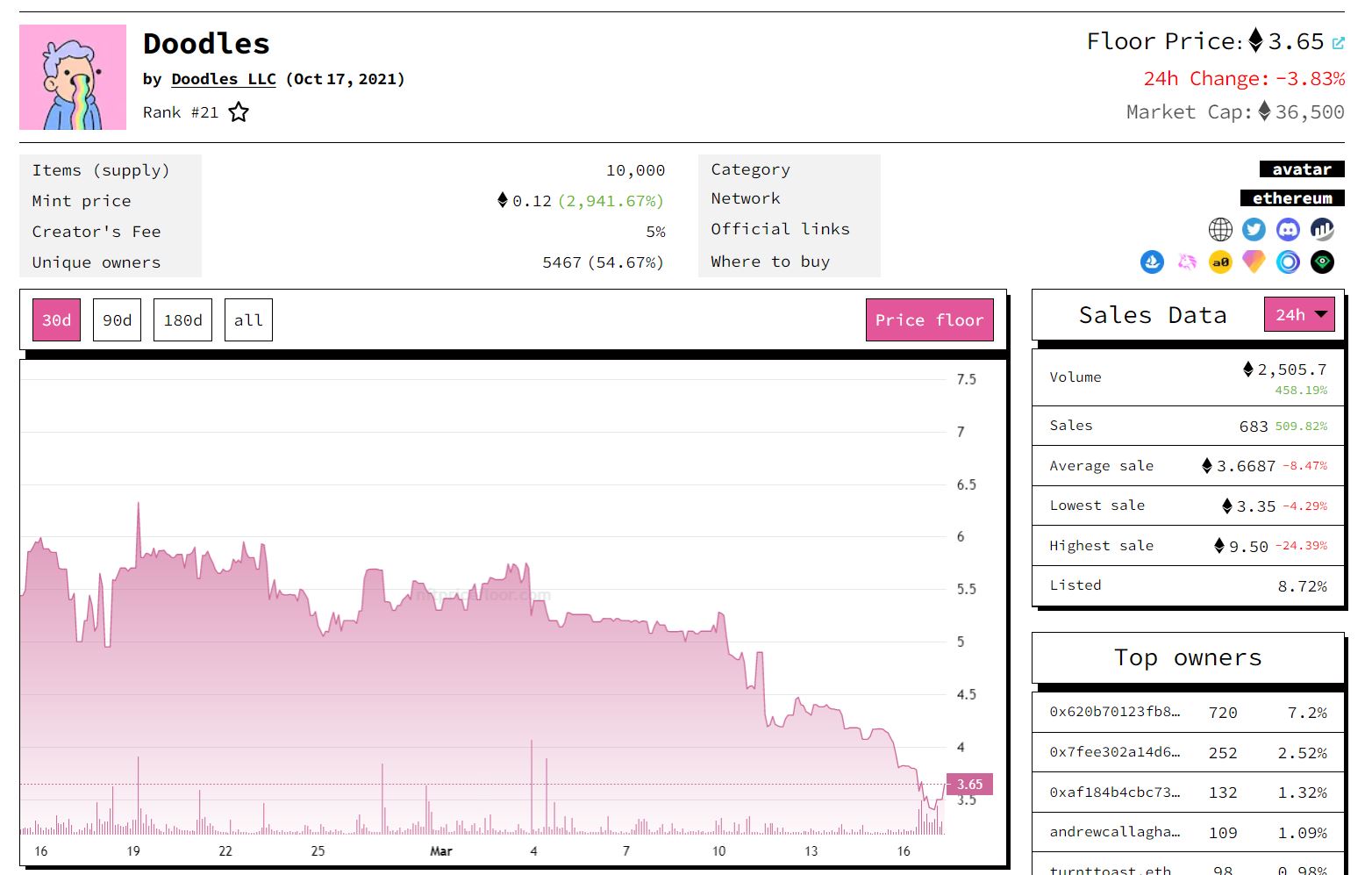Click owner count 720 in Top owners
Viewport: 1372px width, 875px height.
click(x=1223, y=713)
